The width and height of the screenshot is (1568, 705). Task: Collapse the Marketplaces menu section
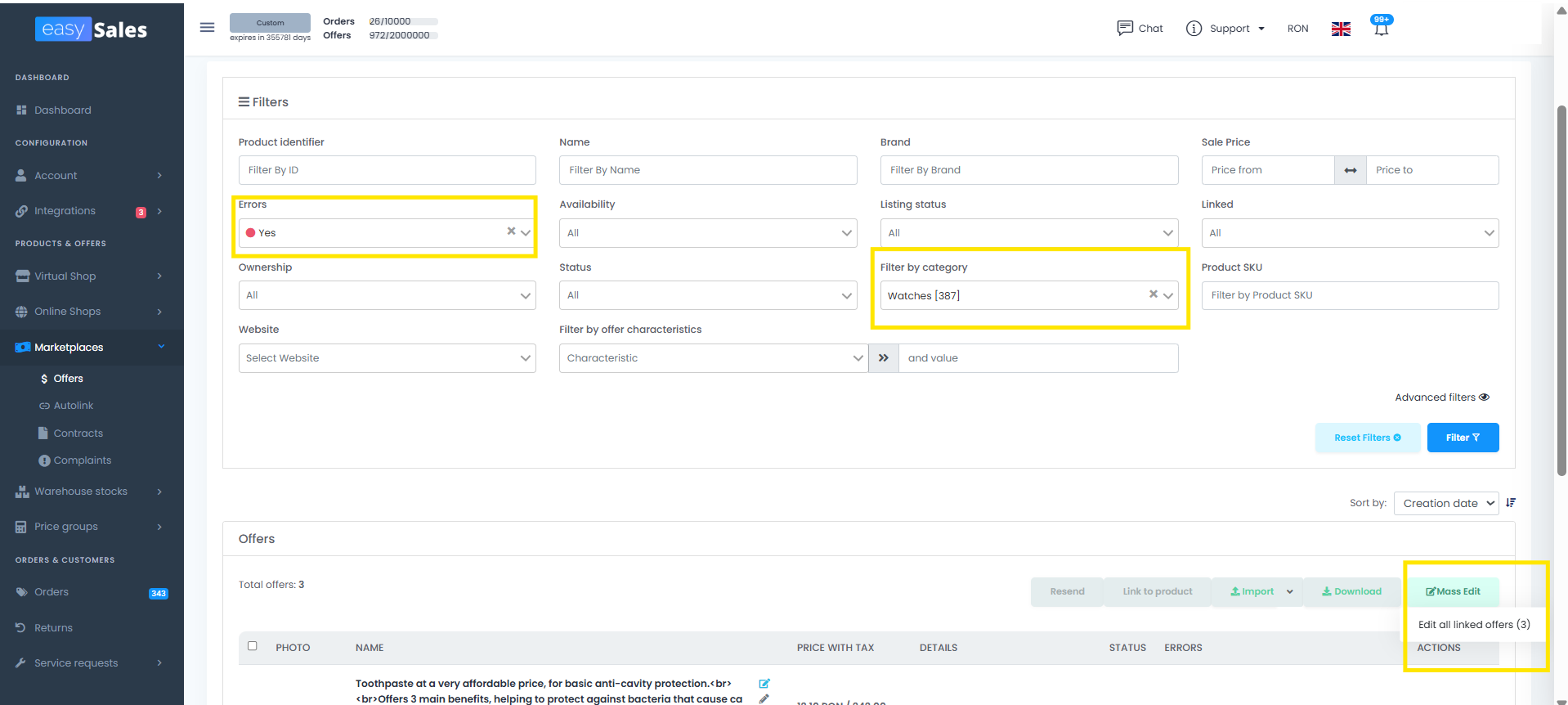click(x=161, y=347)
